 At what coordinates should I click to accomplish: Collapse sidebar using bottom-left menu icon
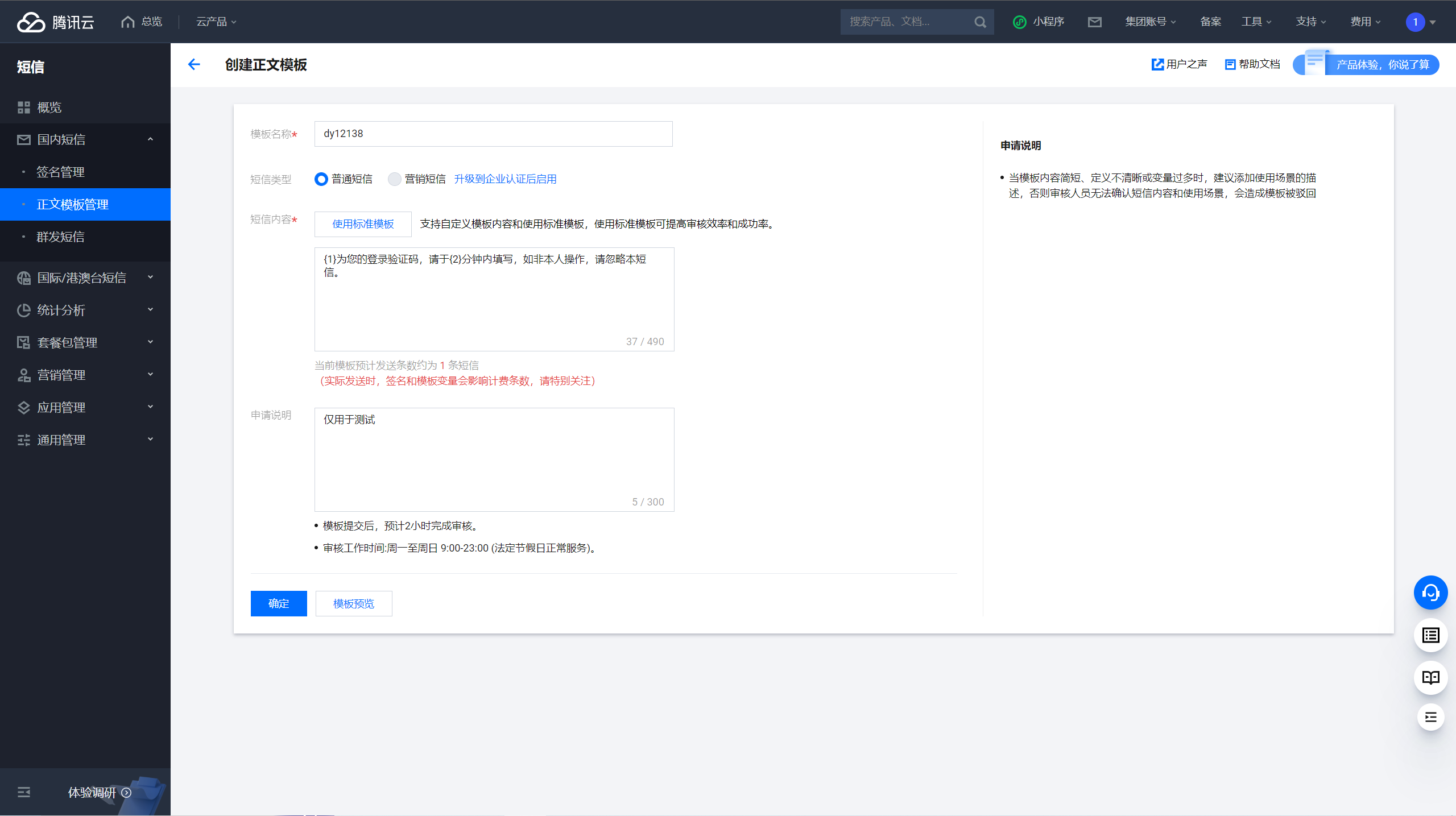23,792
